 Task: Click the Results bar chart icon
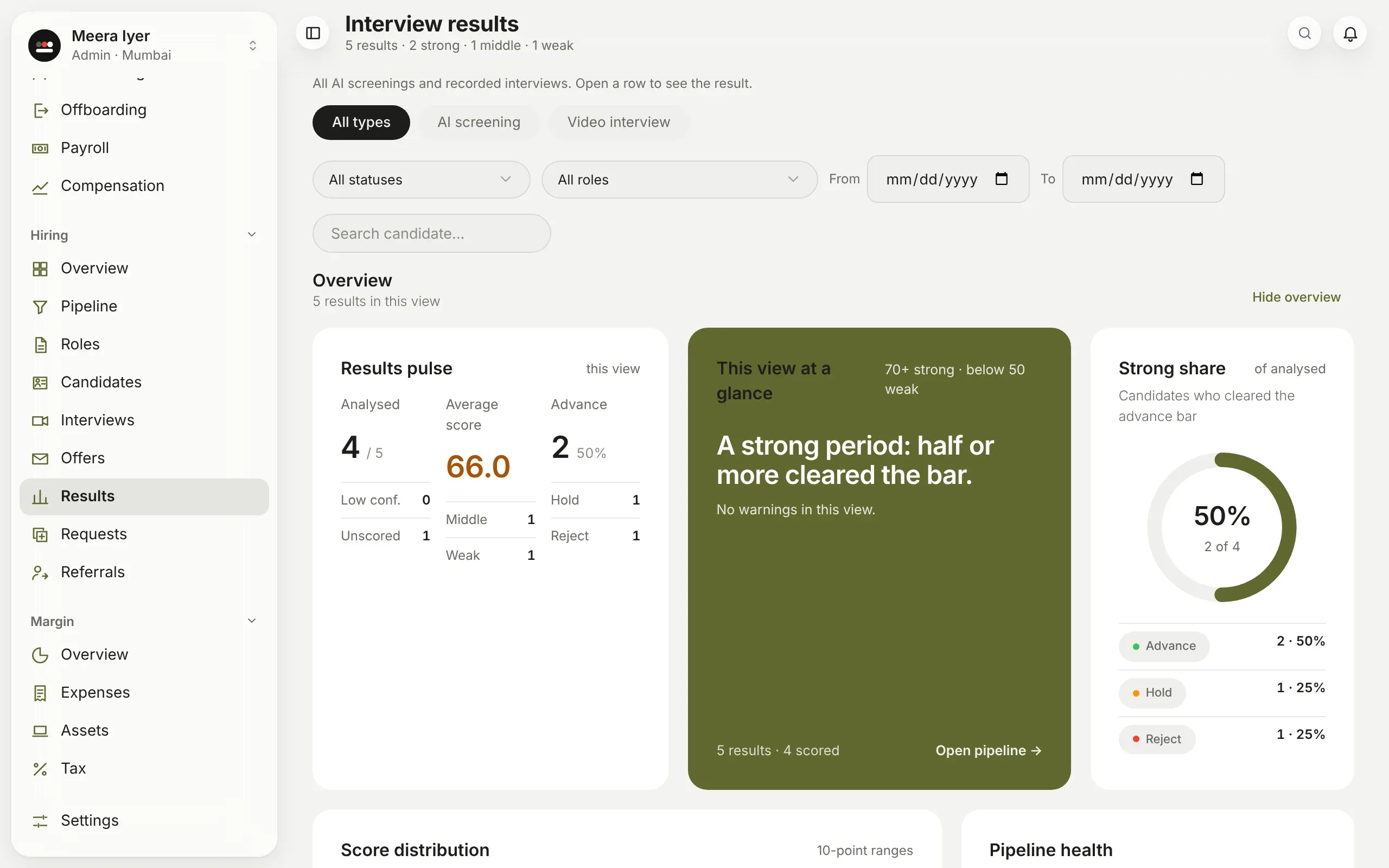(40, 496)
